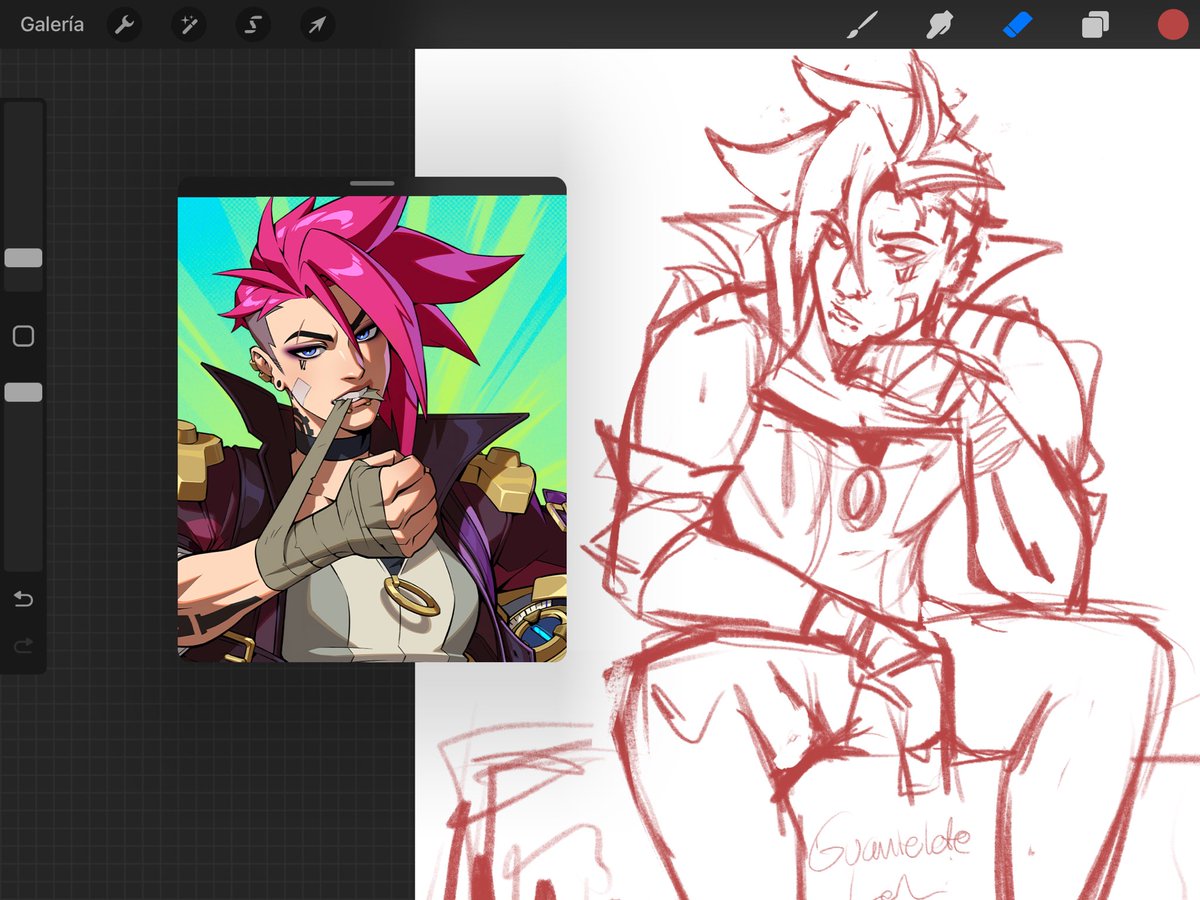Viewport: 1200px width, 900px height.
Task: Redo the last undone stroke
Action: tap(23, 646)
